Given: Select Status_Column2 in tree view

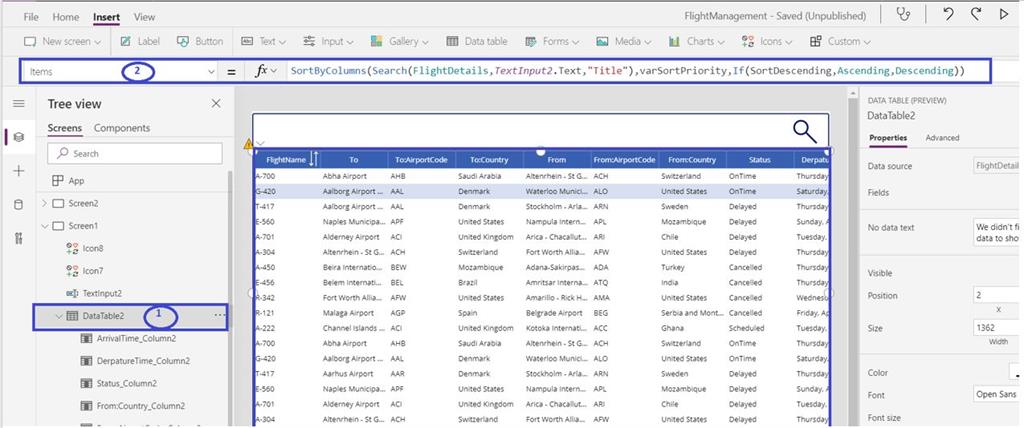Looking at the screenshot, I should [118, 384].
